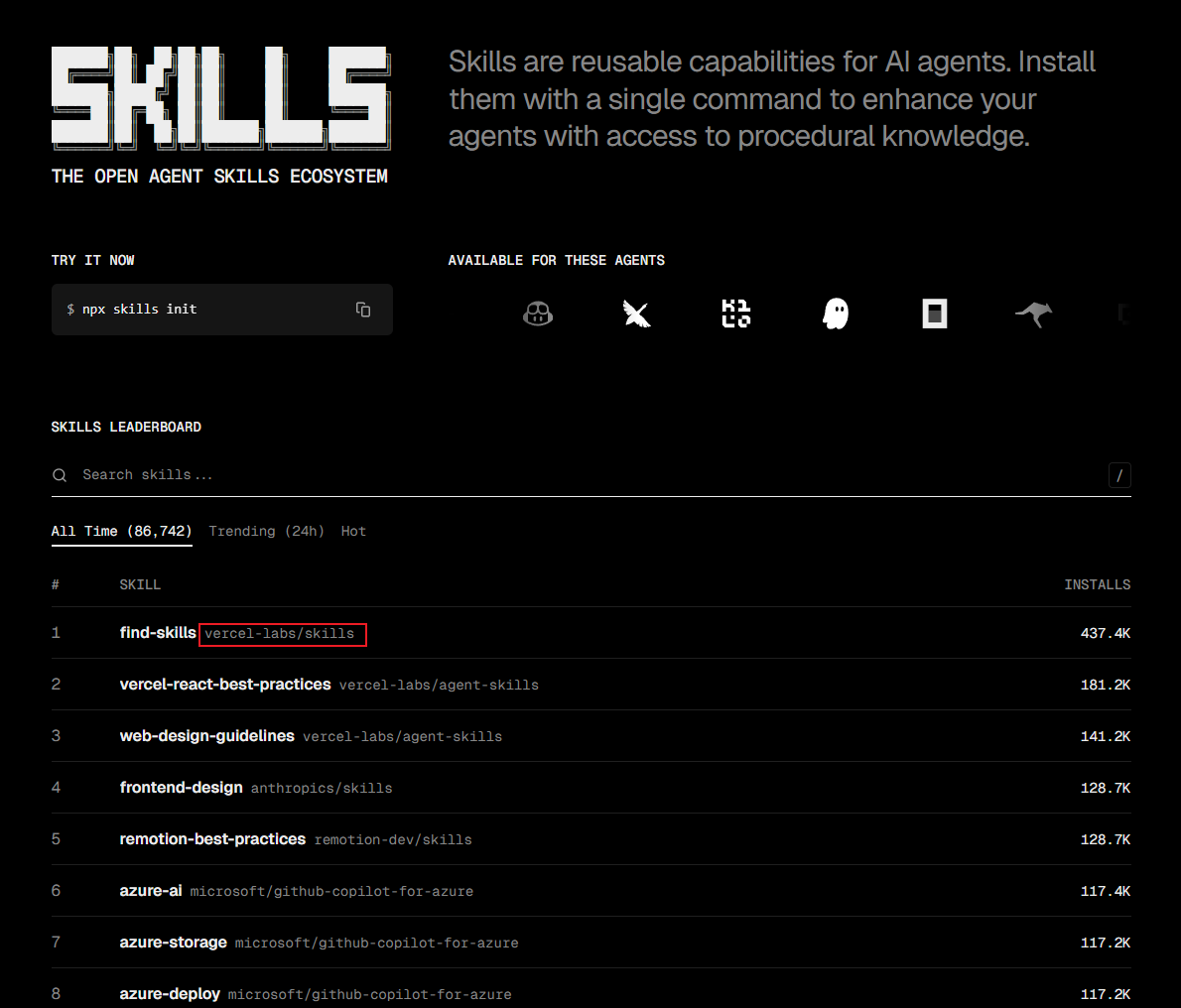The width and height of the screenshot is (1181, 1008).
Task: Click microsoft/github-copilot-for-azure beside azure-ai
Action: tap(331, 891)
